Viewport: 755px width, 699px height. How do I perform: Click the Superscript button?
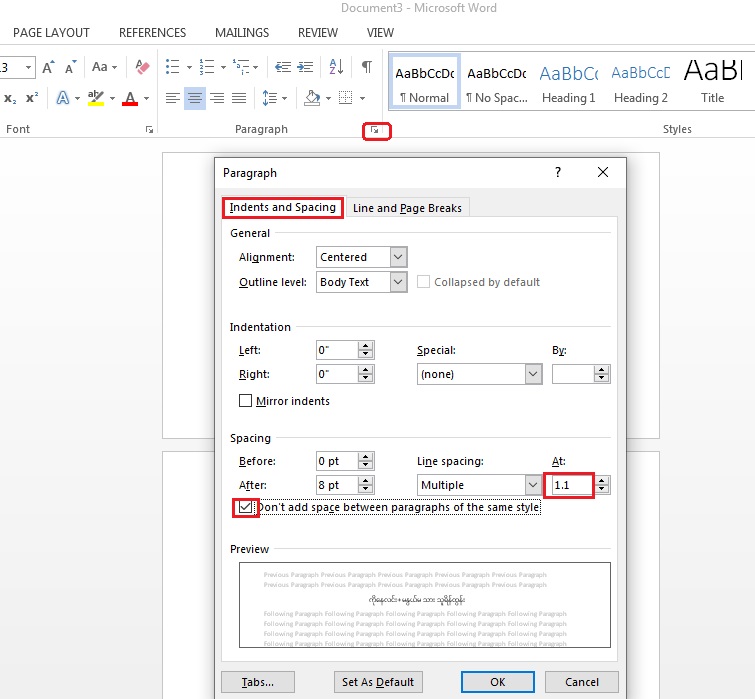tap(32, 98)
